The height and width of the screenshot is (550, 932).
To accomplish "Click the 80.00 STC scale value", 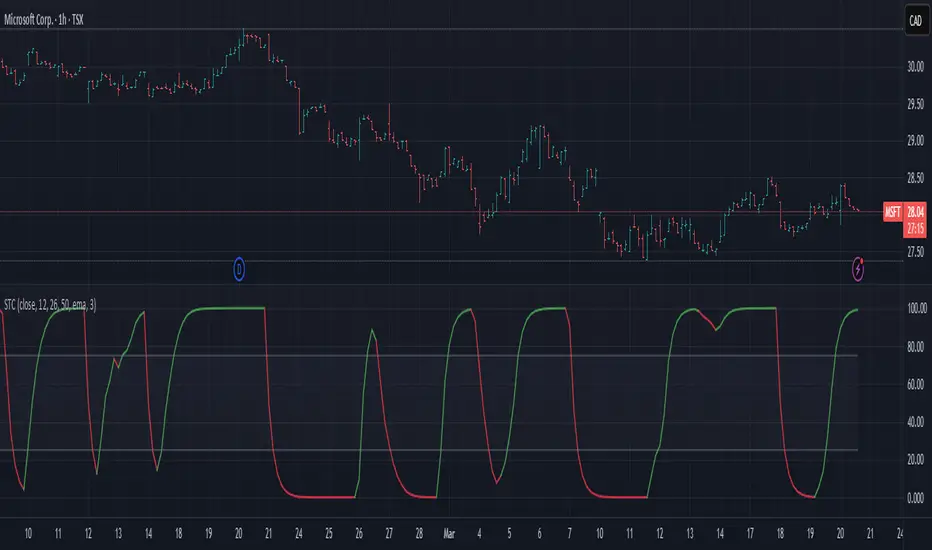I will coord(915,347).
